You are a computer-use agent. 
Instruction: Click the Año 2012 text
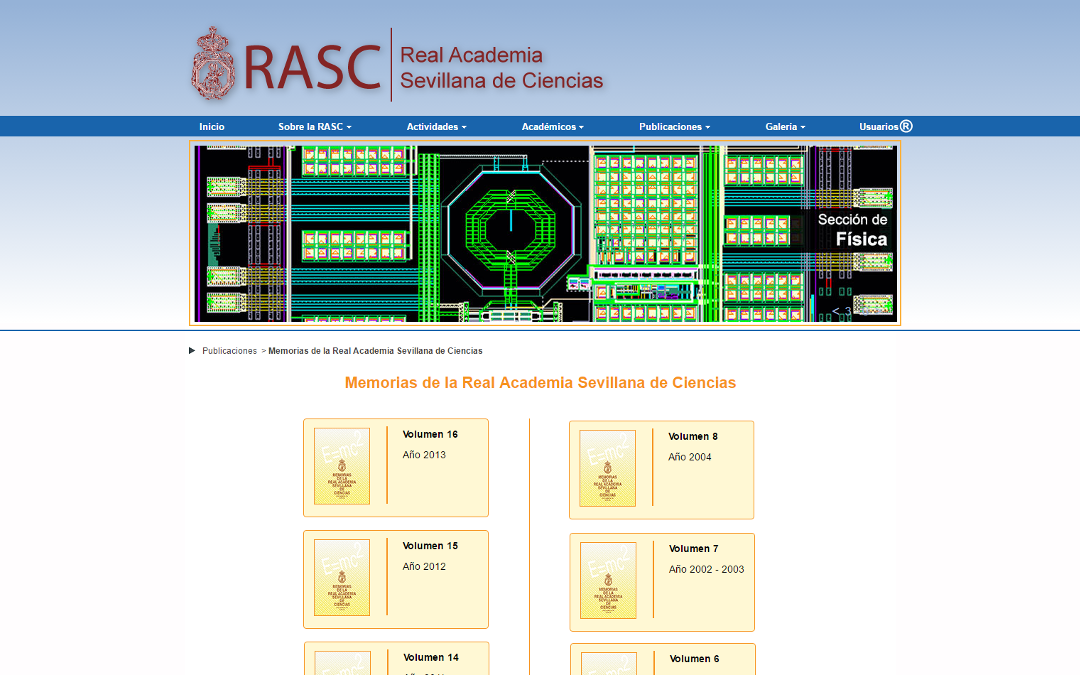(x=424, y=566)
